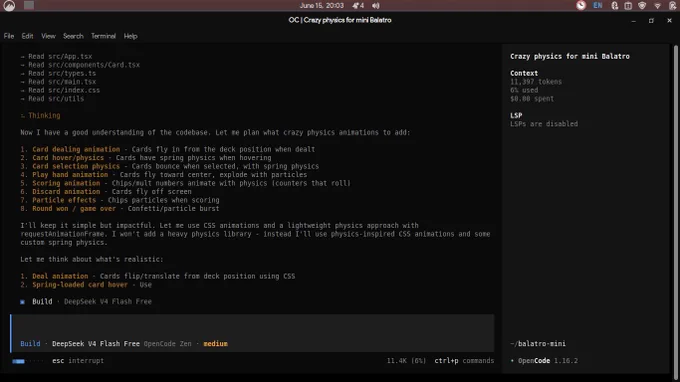Image resolution: width=680 pixels, height=382 pixels.
Task: Click the 'Read src/main.tsx' line
Action: click(x=58, y=82)
